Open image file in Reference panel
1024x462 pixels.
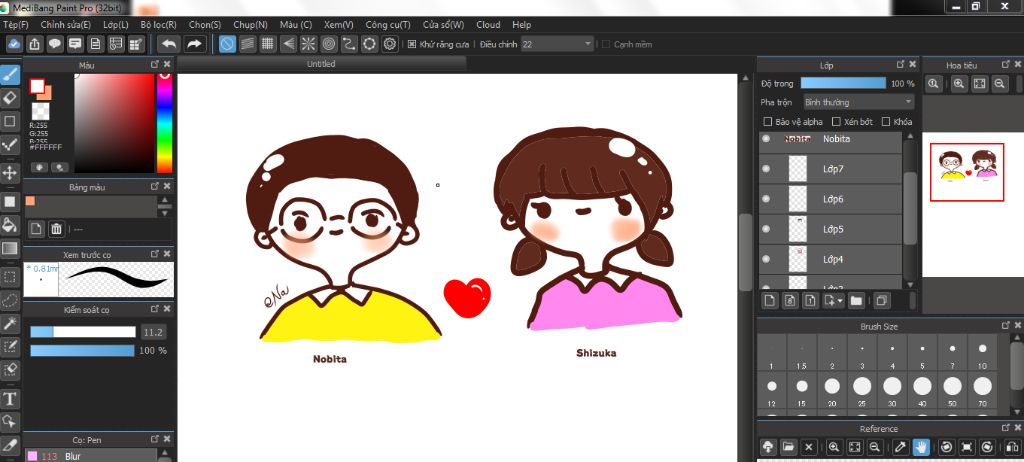tap(788, 447)
